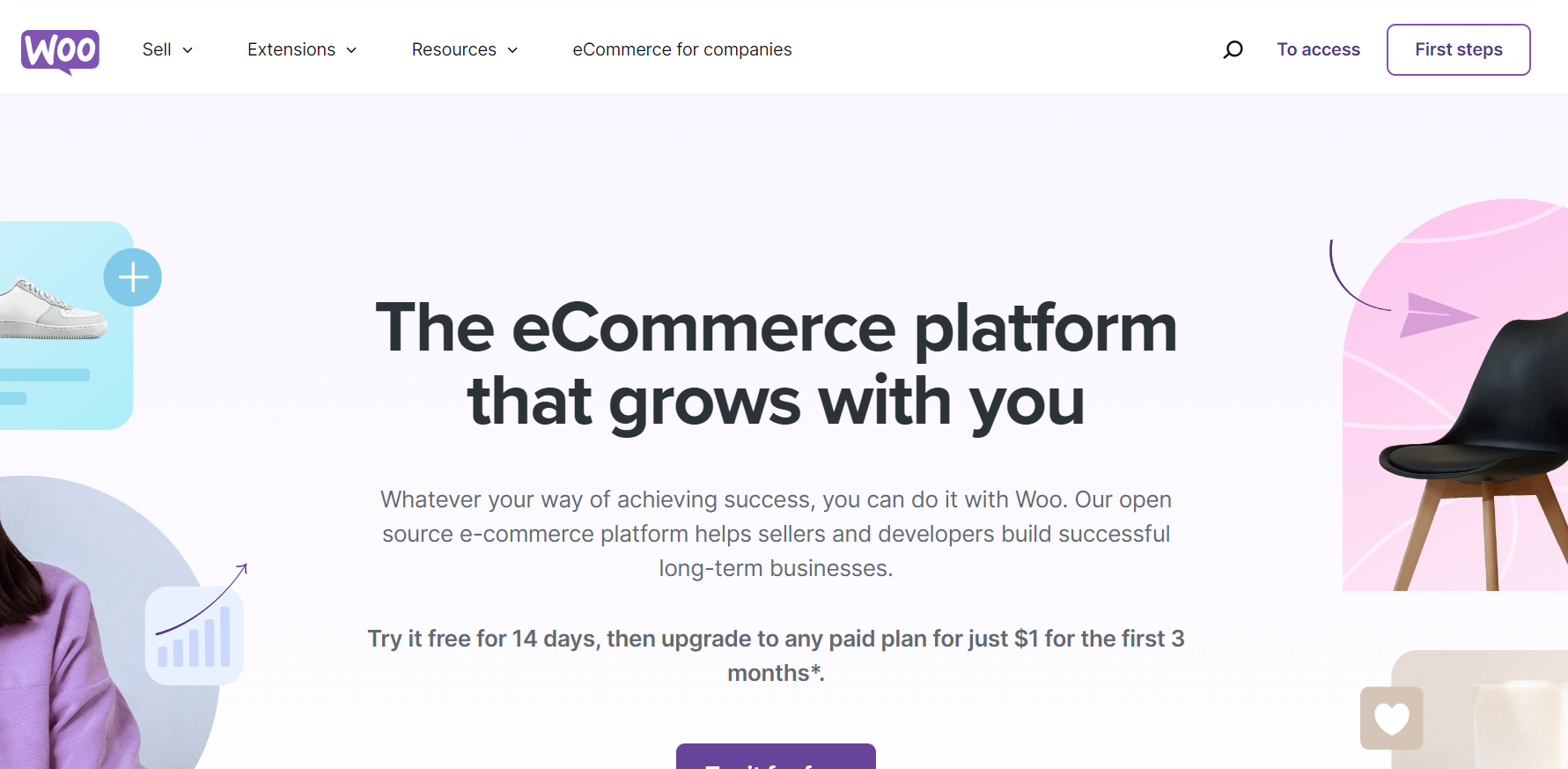Open eCommerce for companies link
The width and height of the screenshot is (1568, 769).
(682, 49)
